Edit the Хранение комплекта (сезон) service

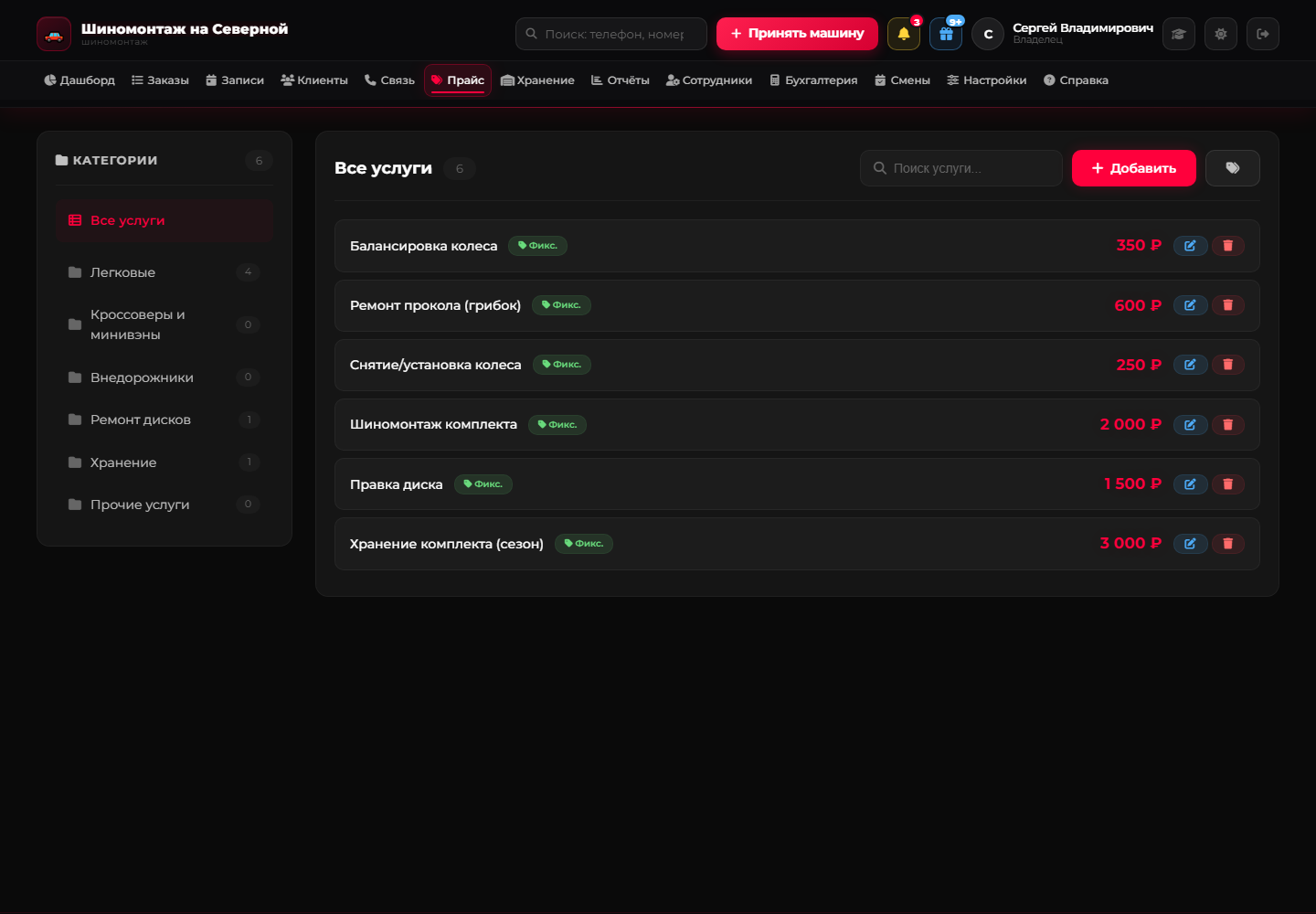pyautogui.click(x=1190, y=544)
